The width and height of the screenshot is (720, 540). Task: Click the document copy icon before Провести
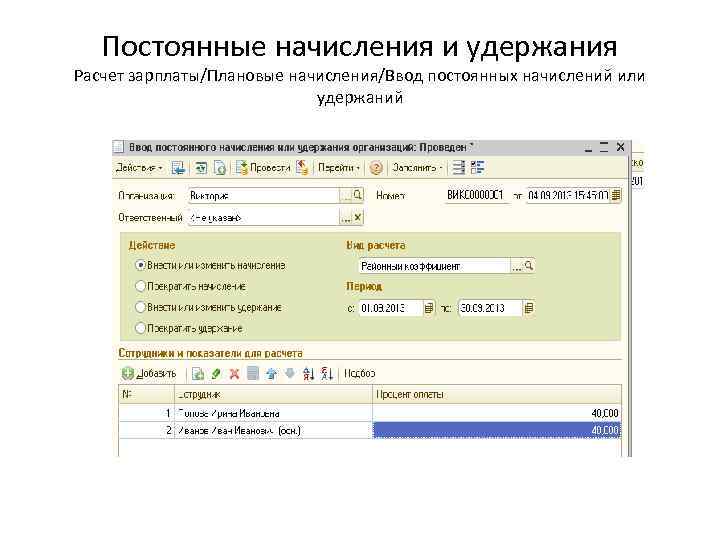click(219, 168)
